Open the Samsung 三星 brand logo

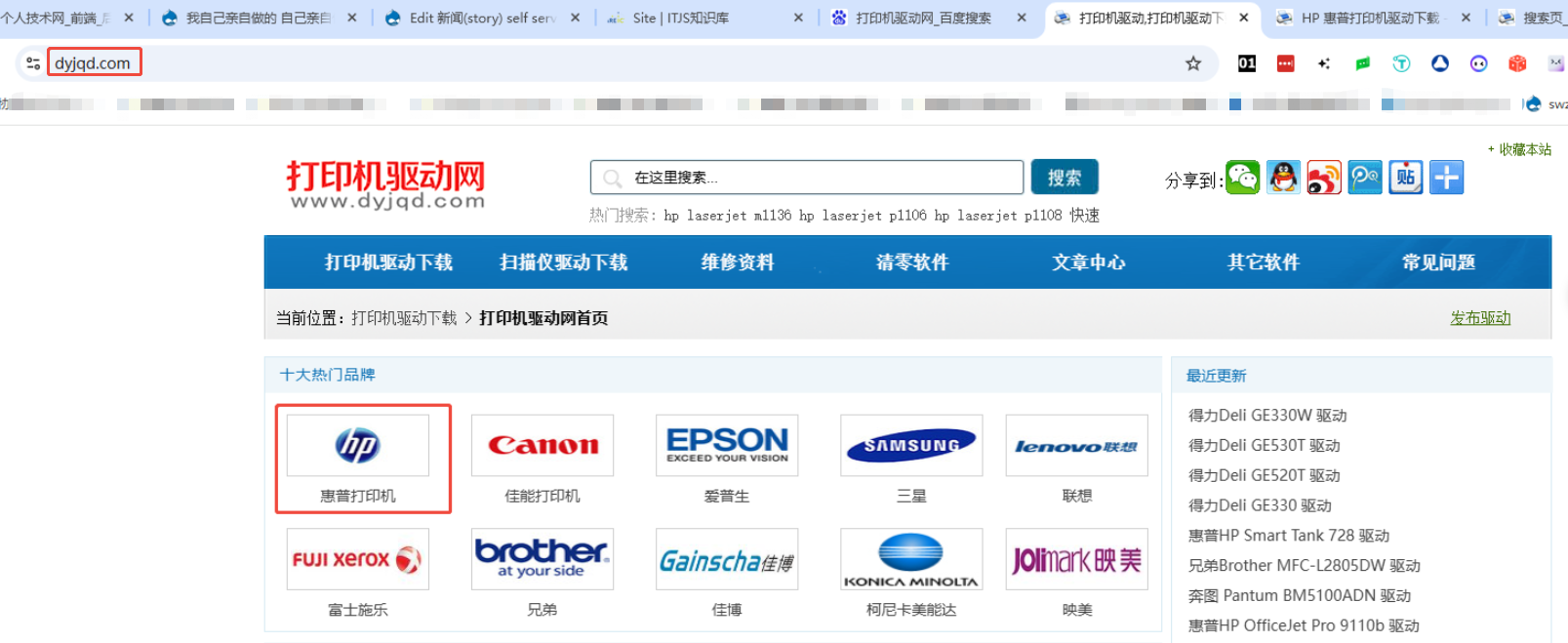point(911,446)
